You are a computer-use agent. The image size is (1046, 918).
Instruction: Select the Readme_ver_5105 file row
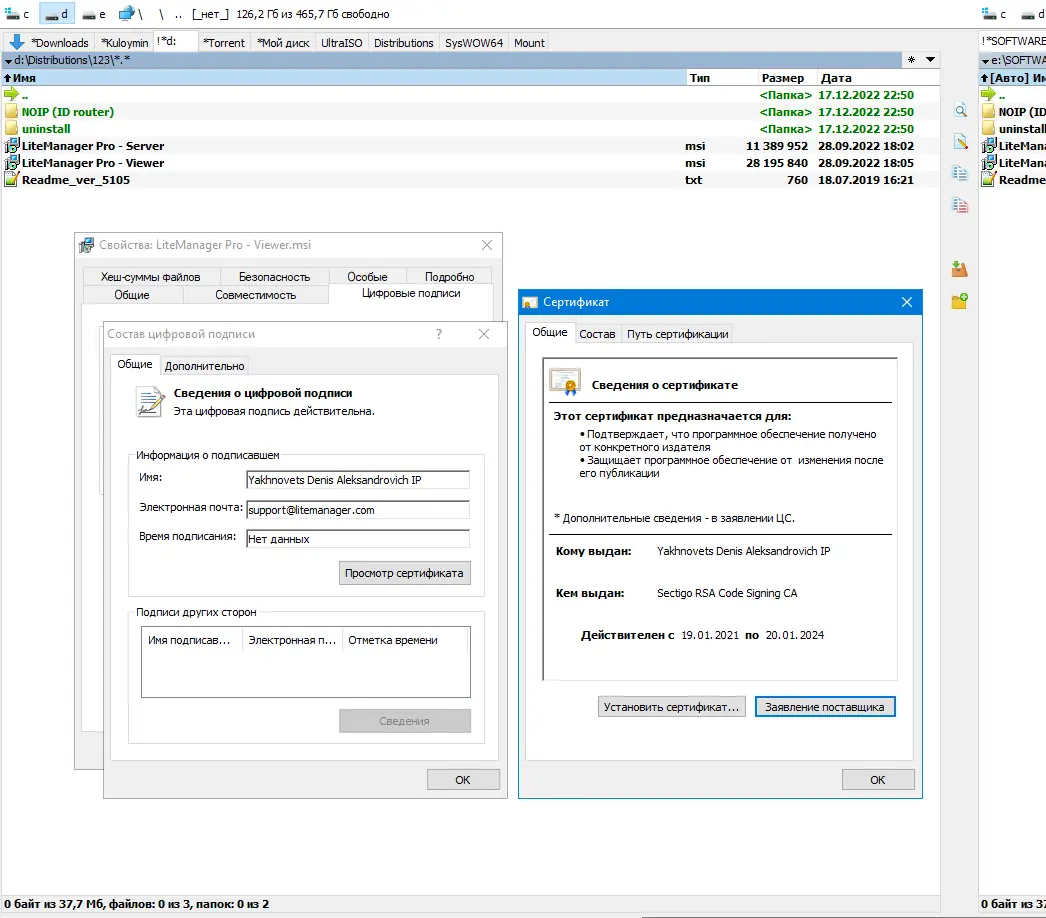point(471,179)
